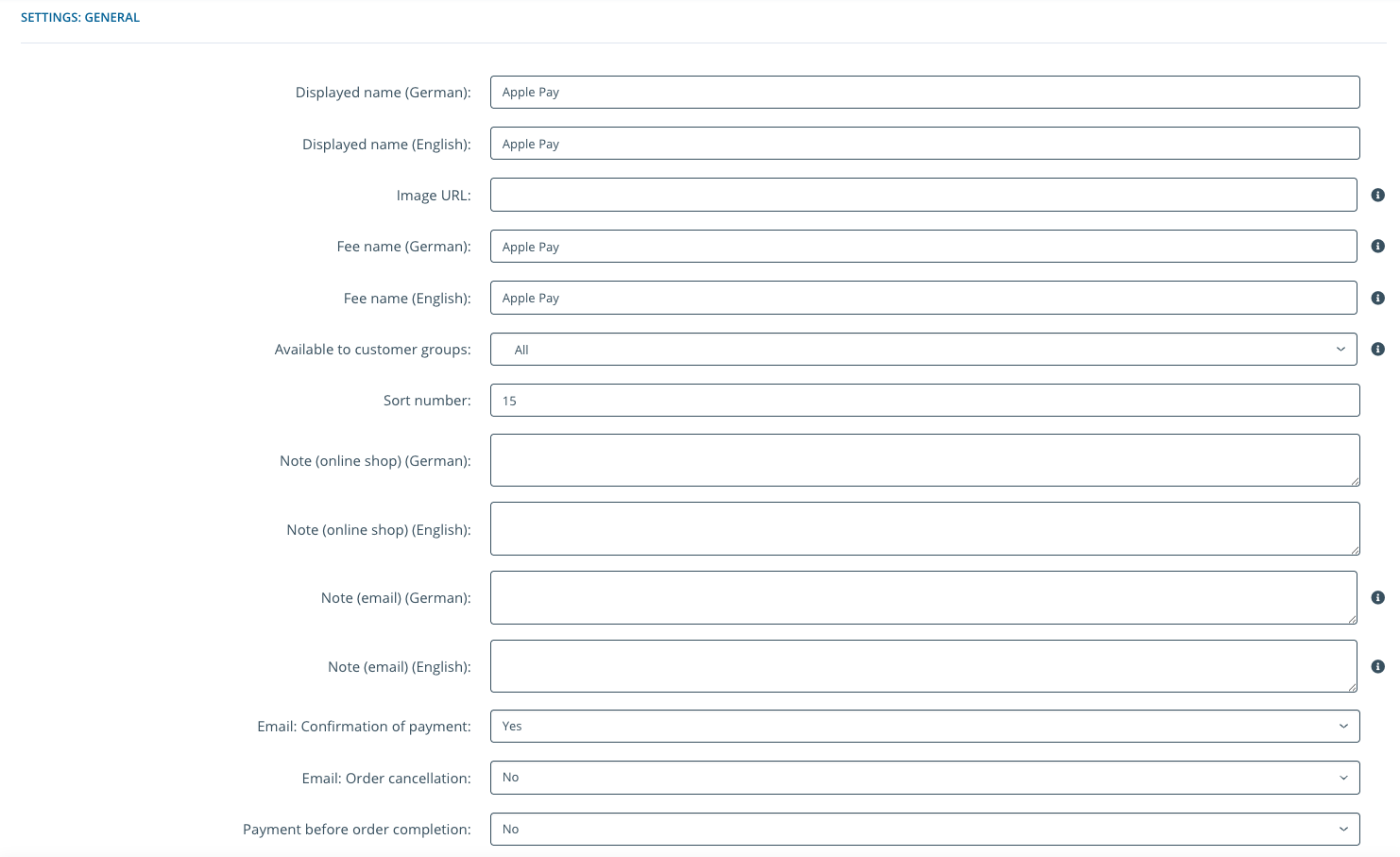Focus Note (email) (English) textarea
The height and width of the screenshot is (857, 1400).
tap(923, 667)
